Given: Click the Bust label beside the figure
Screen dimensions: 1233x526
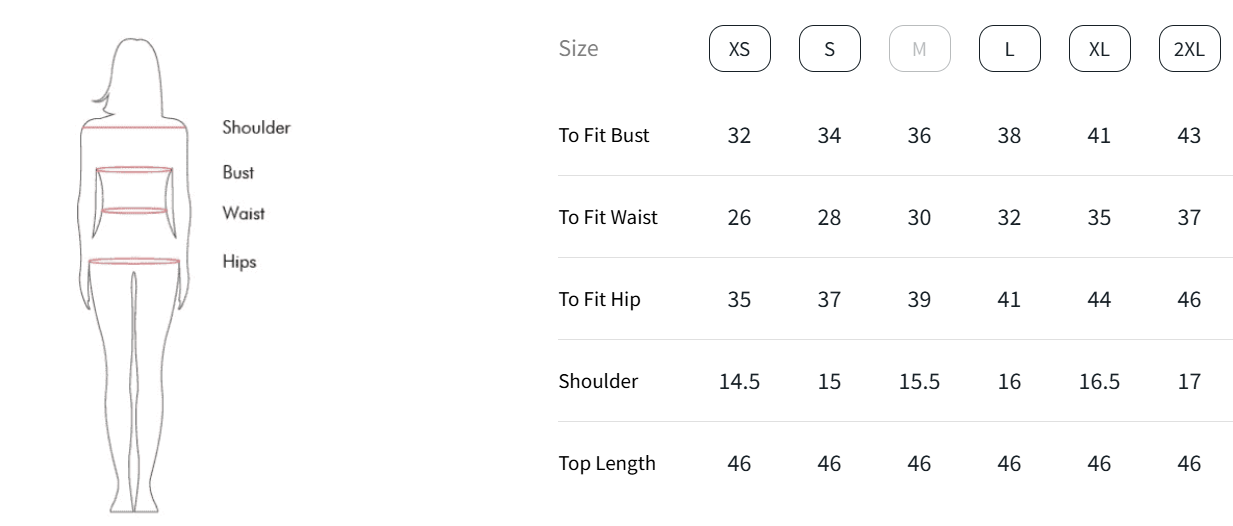Looking at the screenshot, I should (238, 172).
